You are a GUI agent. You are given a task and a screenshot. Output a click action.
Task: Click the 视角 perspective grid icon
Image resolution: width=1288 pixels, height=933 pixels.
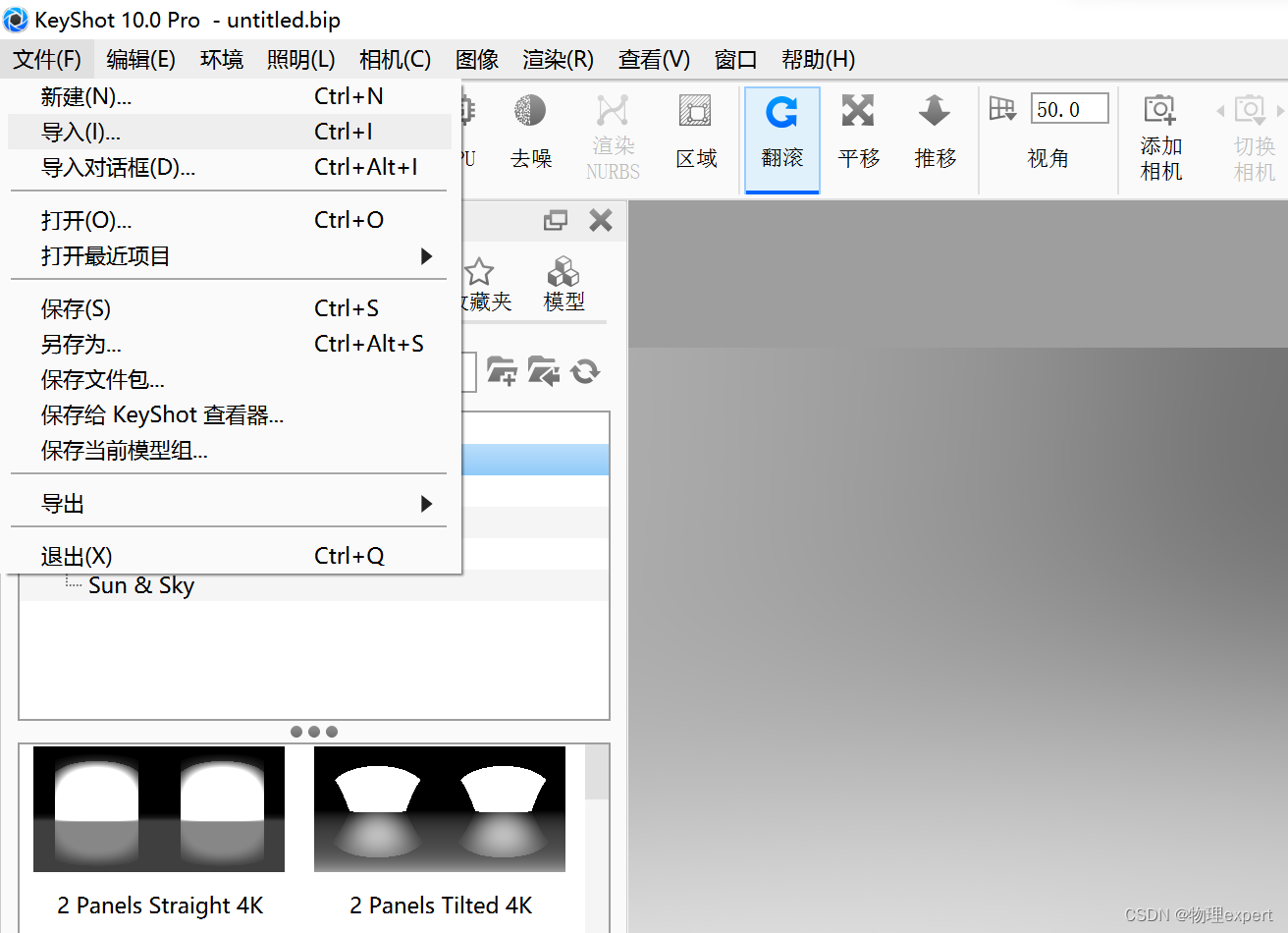[x=1002, y=109]
